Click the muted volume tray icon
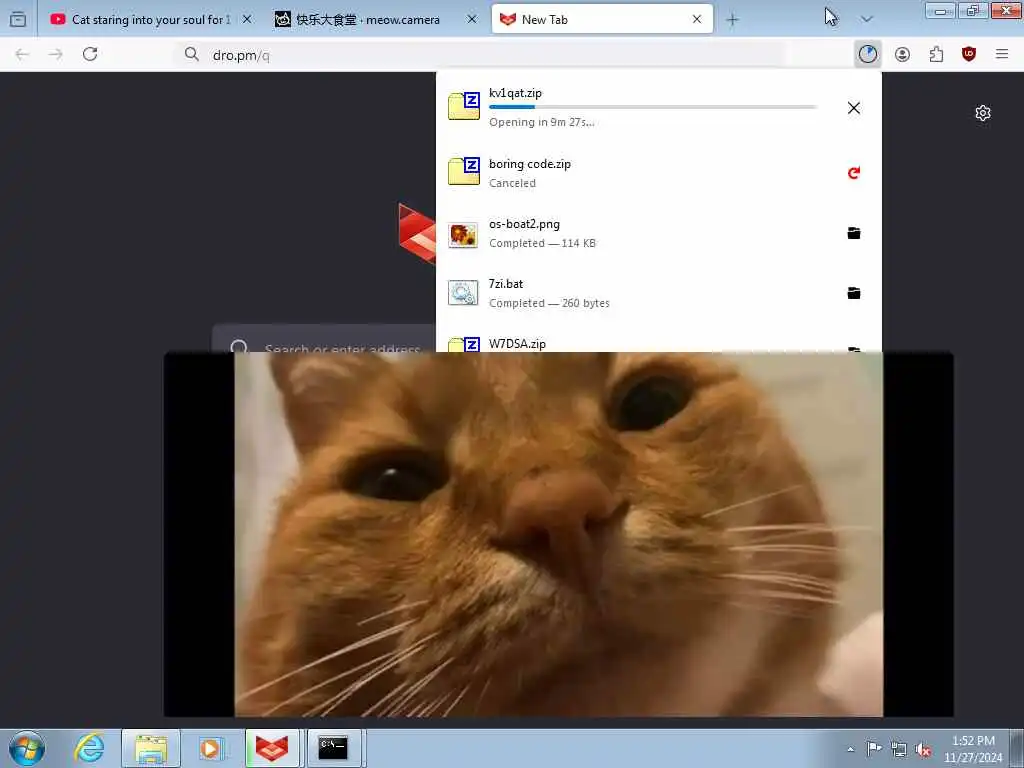Viewport: 1024px width, 768px height. tap(923, 749)
